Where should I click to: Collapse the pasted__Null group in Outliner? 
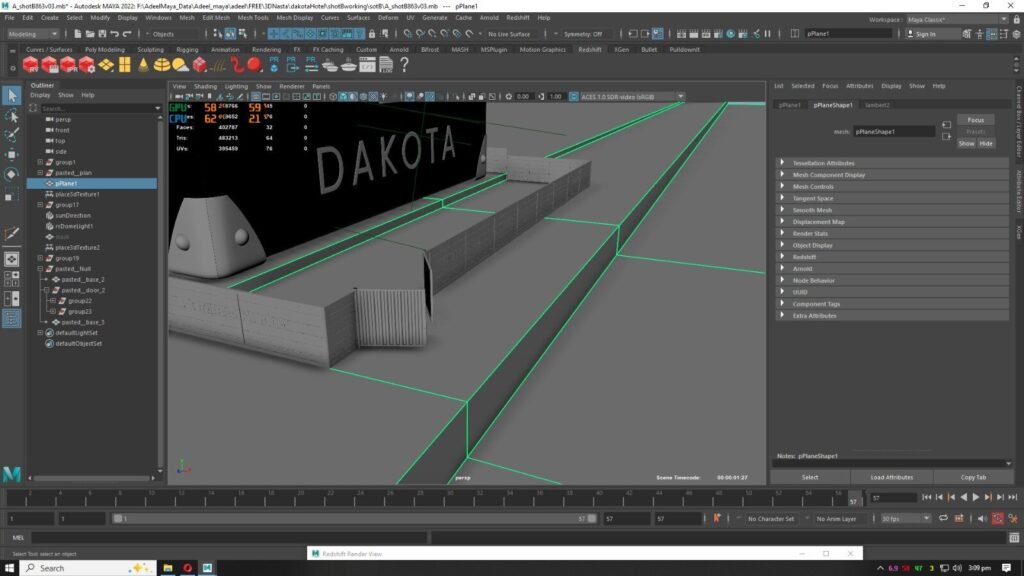(x=40, y=268)
